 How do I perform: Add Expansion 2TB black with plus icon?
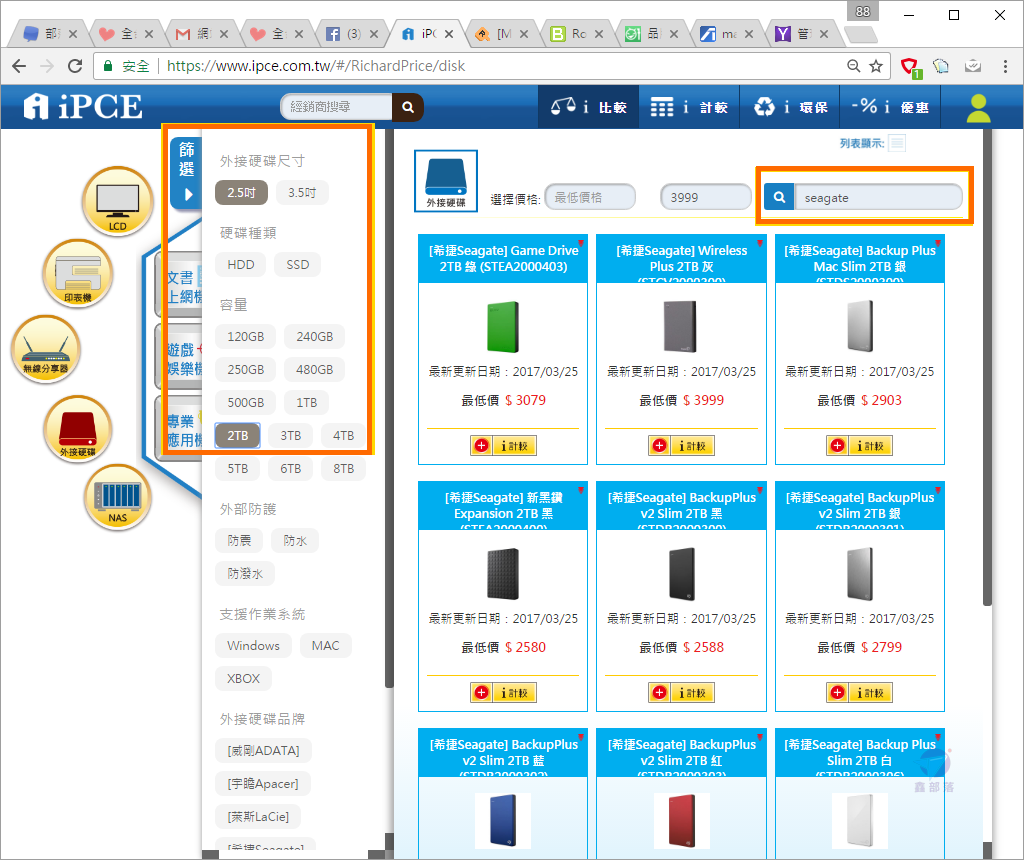point(481,693)
